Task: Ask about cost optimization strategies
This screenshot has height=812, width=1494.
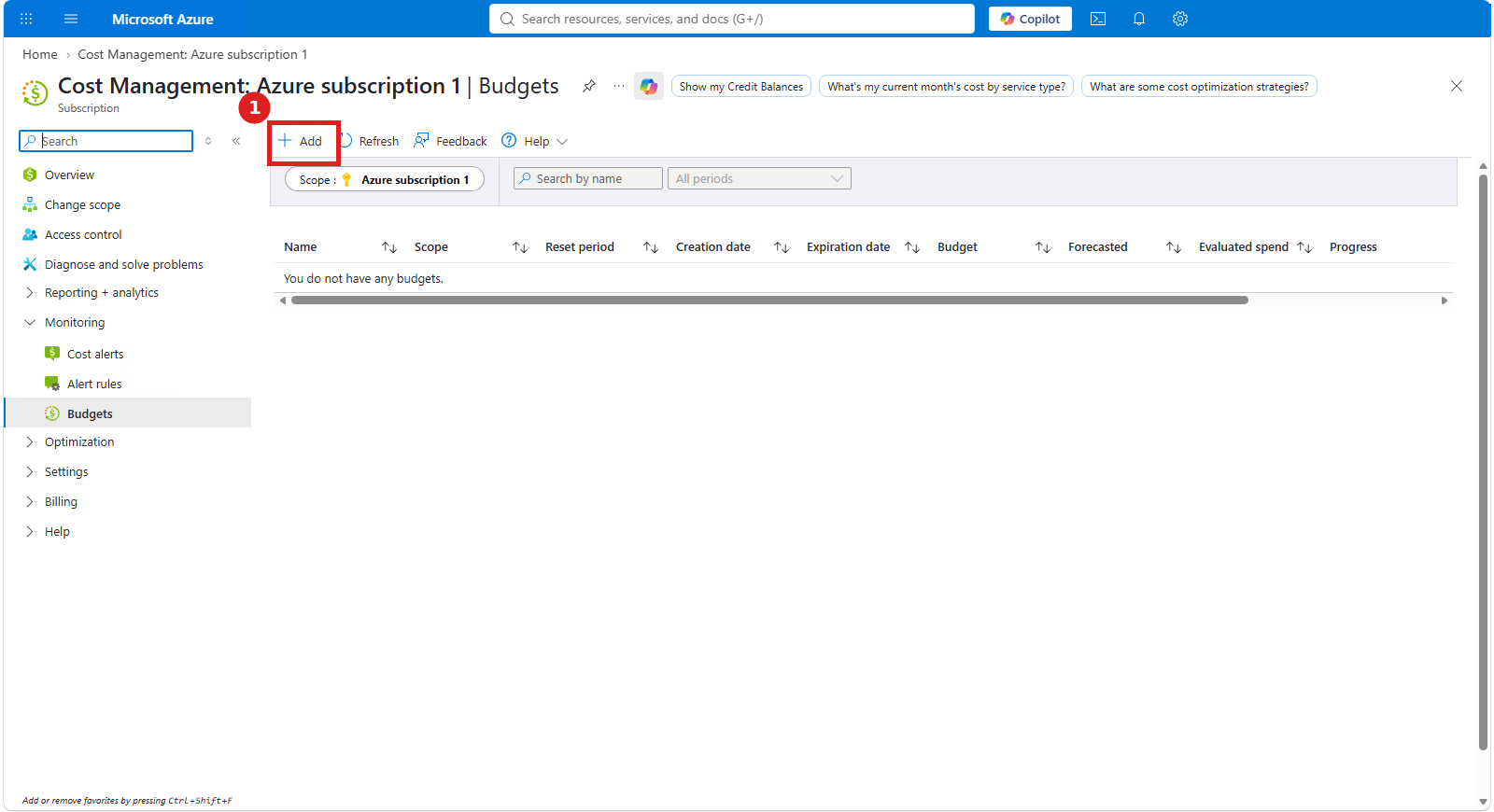Action: [1199, 86]
